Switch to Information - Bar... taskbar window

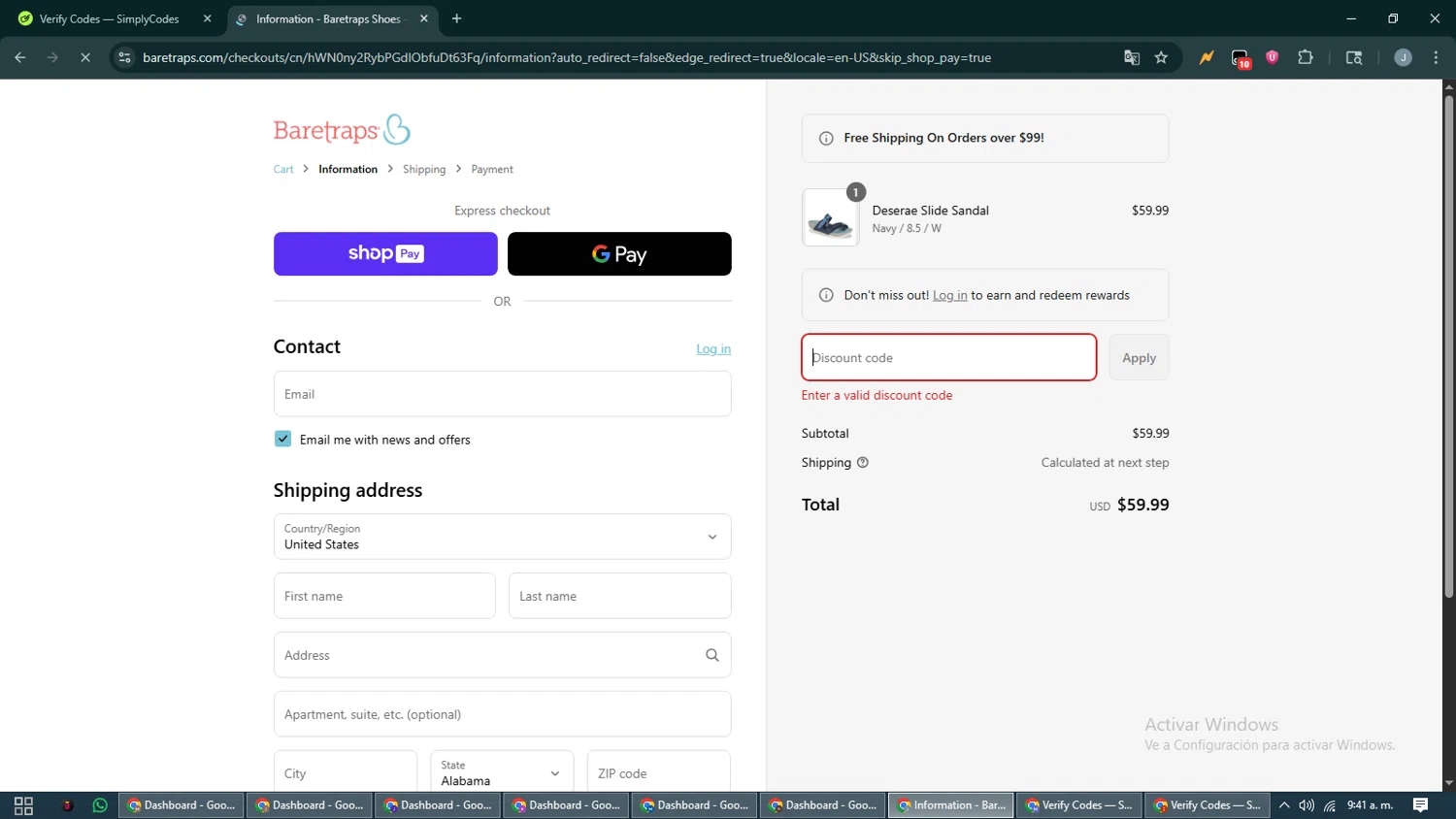950,805
